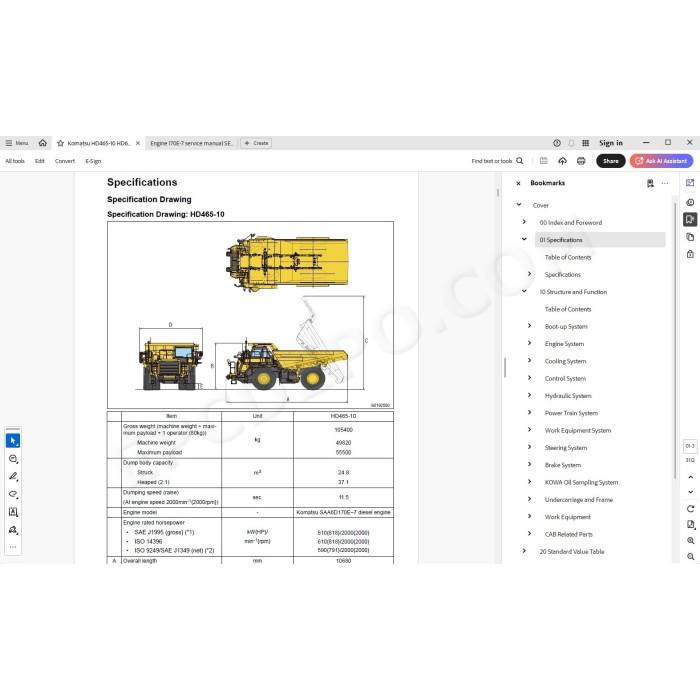Select Table of Contents under 01 Specifications
The width and height of the screenshot is (700, 700).
click(567, 257)
